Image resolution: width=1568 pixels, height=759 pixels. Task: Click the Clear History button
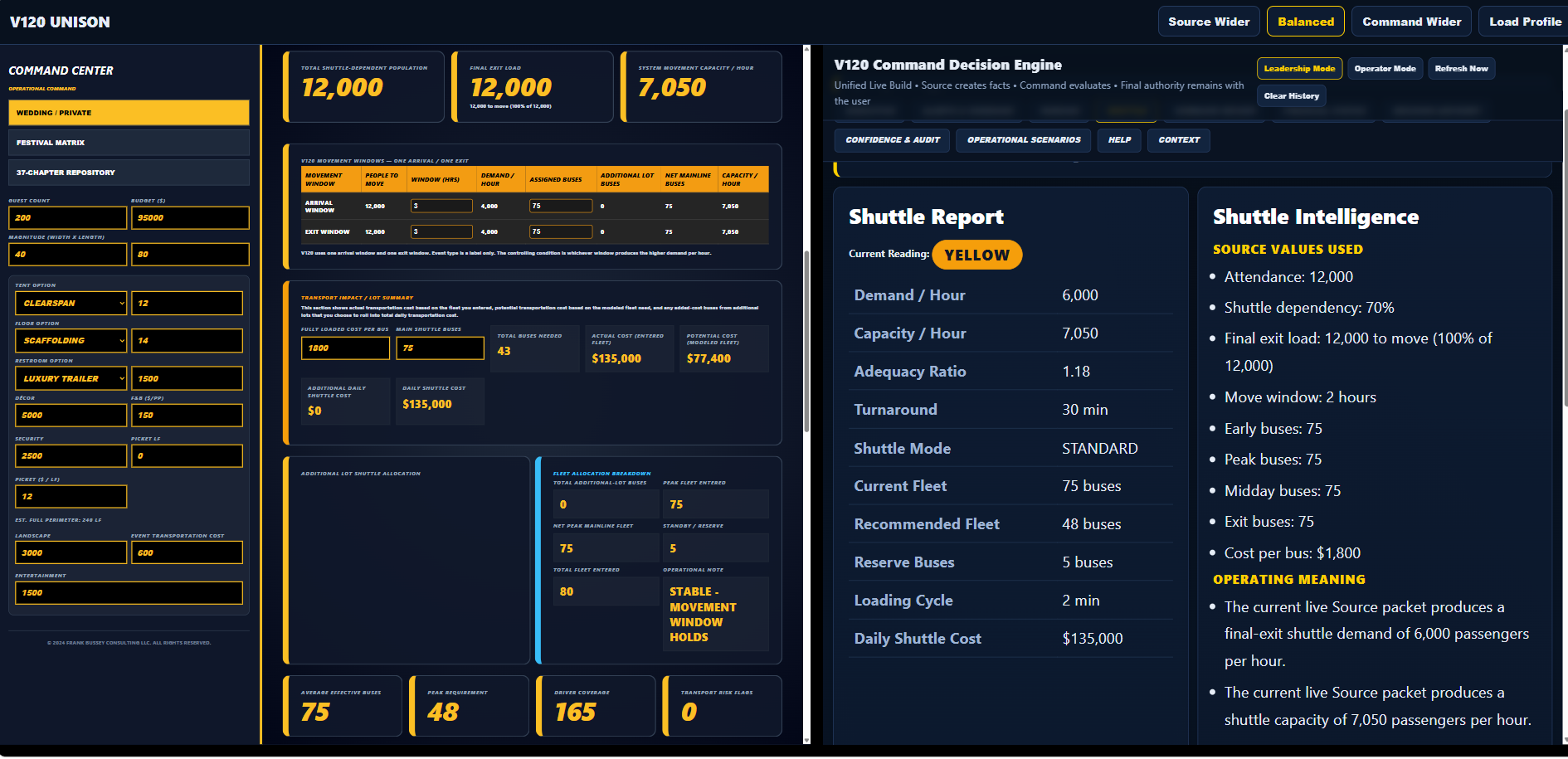(x=1291, y=96)
